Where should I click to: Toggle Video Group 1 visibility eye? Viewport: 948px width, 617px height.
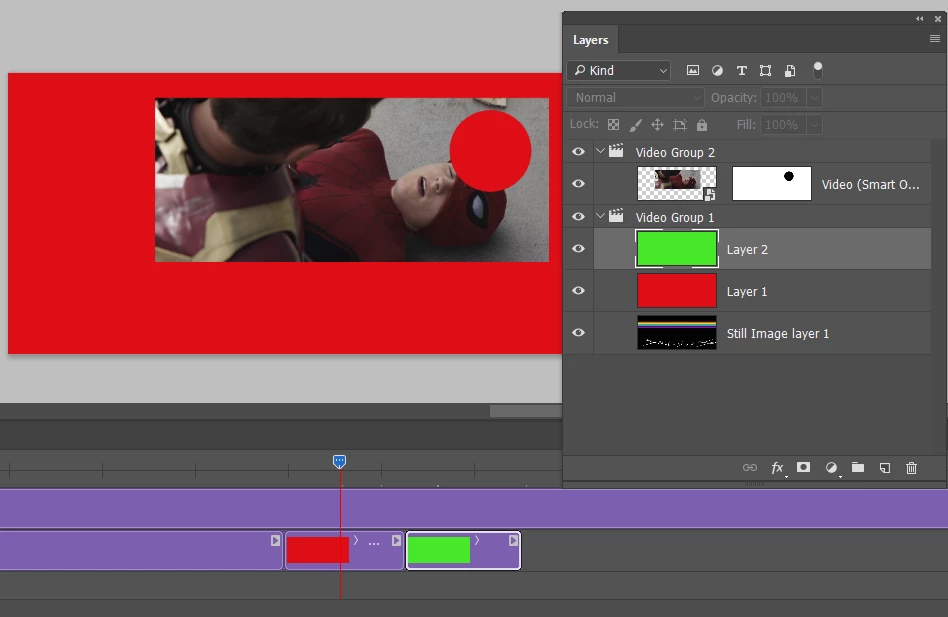(578, 216)
